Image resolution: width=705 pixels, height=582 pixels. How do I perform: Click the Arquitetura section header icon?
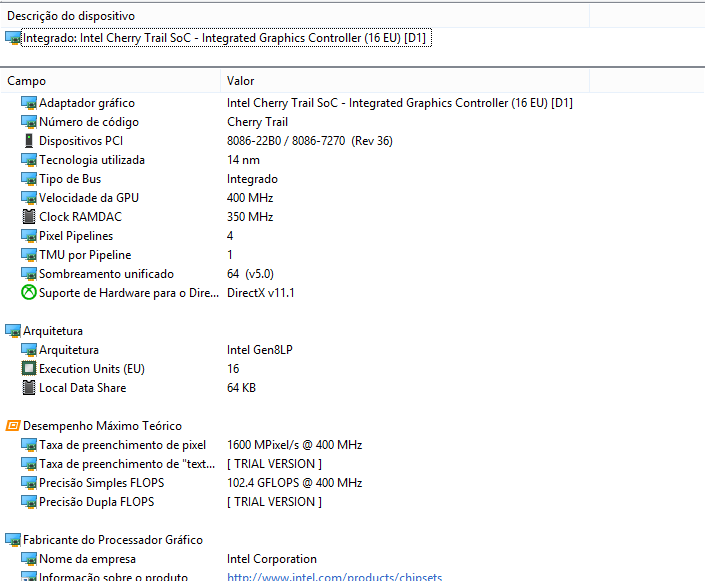13,331
